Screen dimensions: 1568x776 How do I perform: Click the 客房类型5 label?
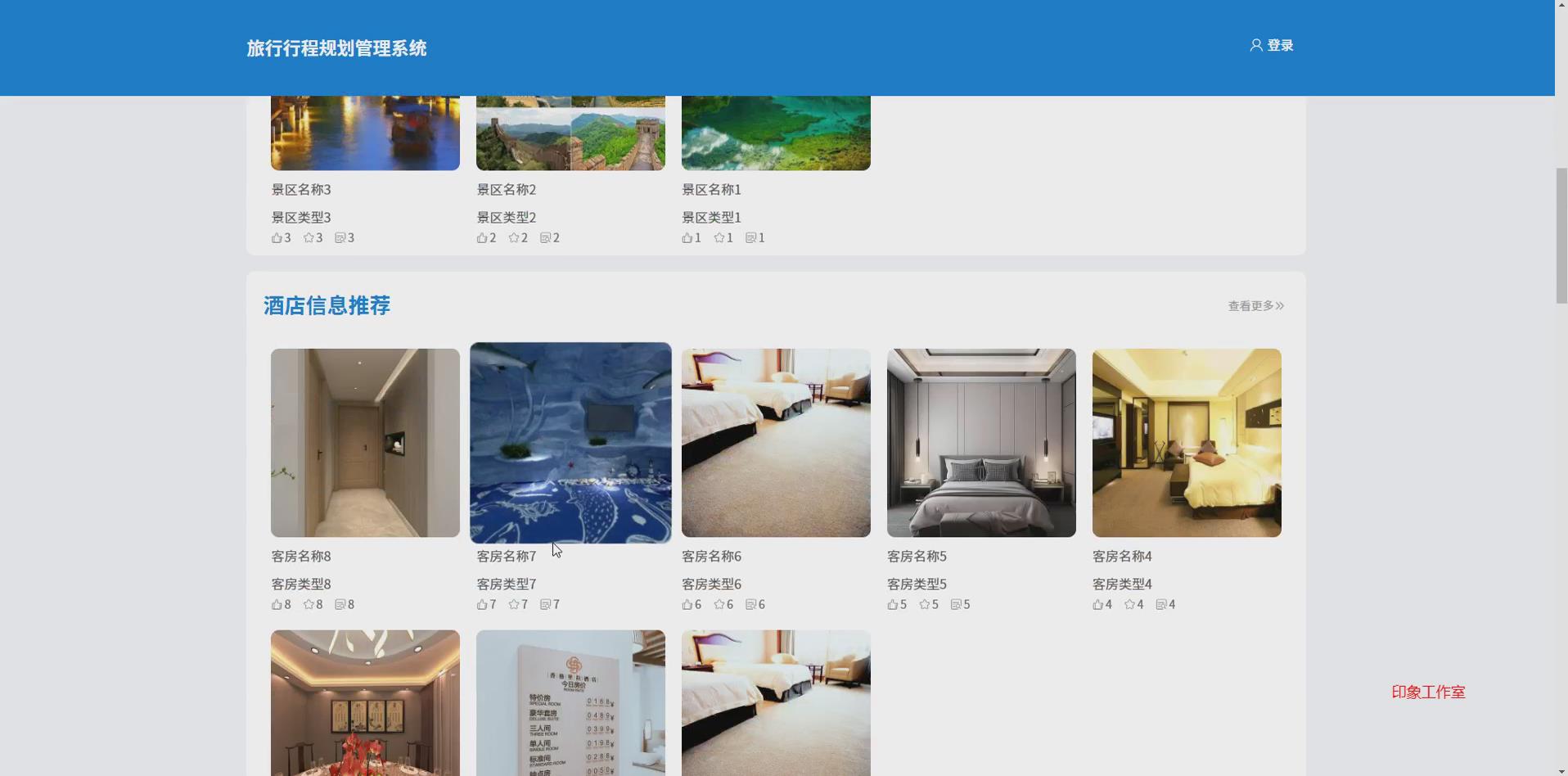[917, 584]
